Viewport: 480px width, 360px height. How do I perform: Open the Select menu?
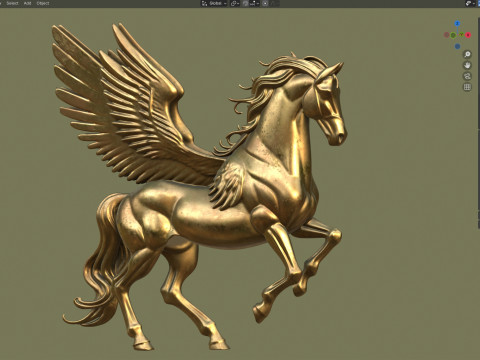click(x=12, y=3)
